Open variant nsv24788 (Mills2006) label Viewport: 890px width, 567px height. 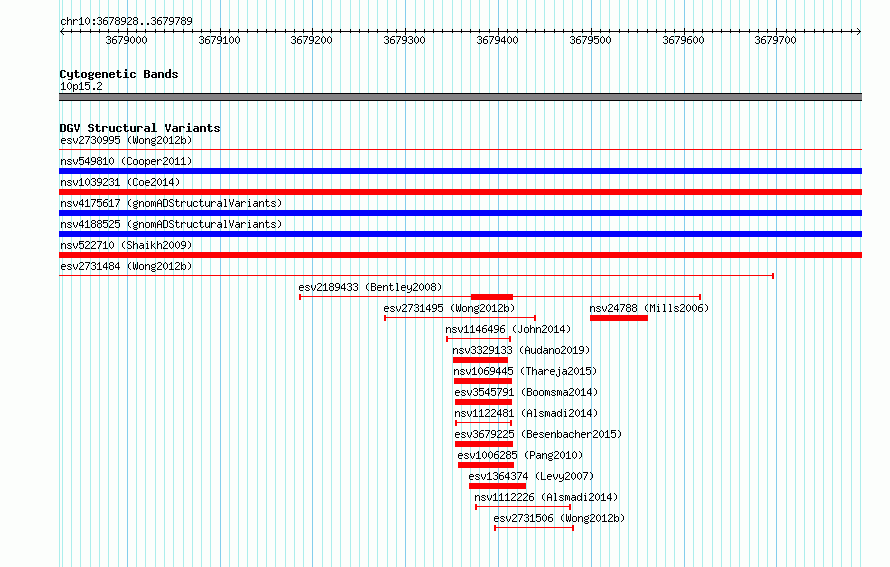[649, 308]
